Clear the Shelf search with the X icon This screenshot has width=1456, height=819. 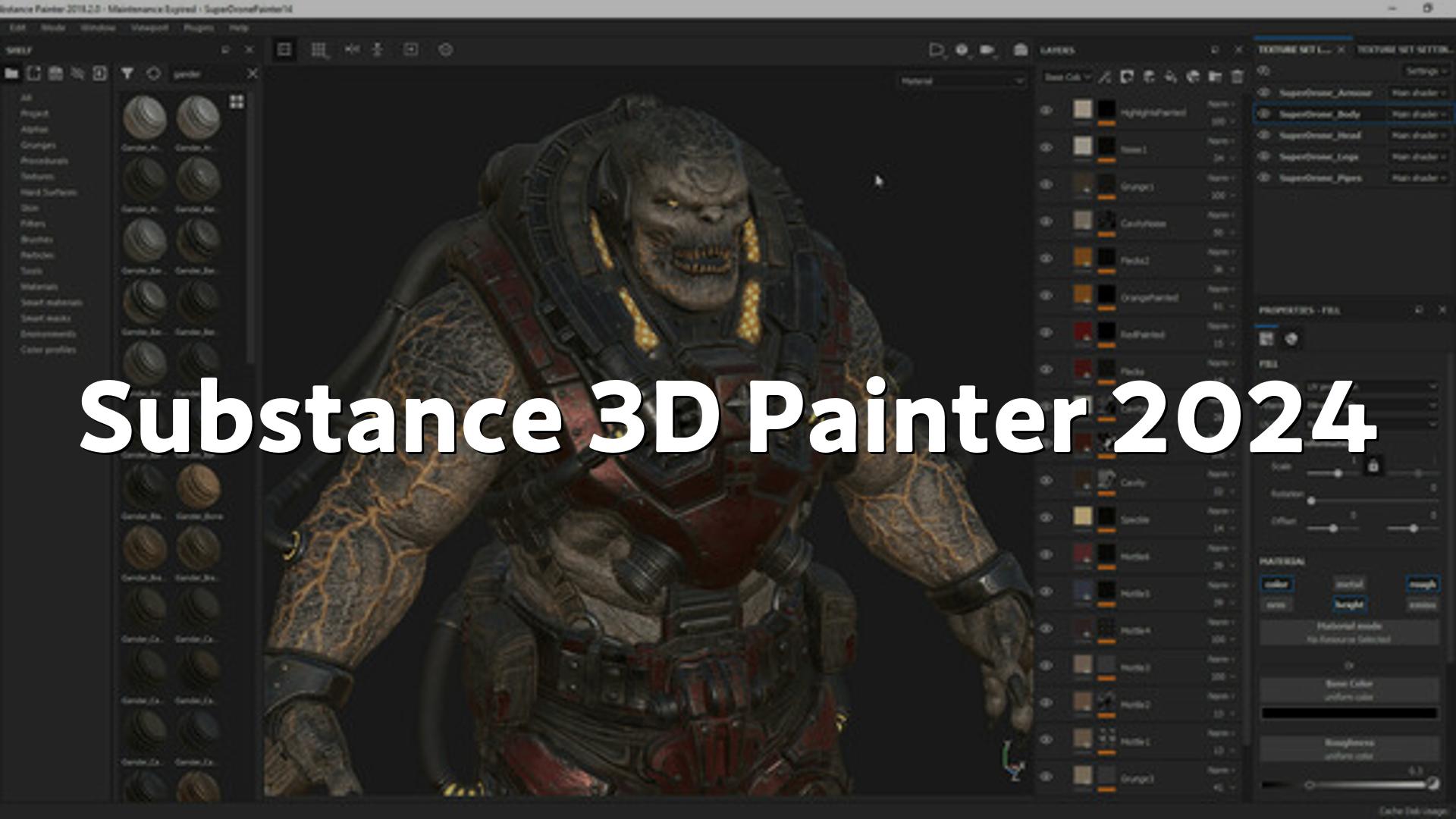[x=253, y=74]
